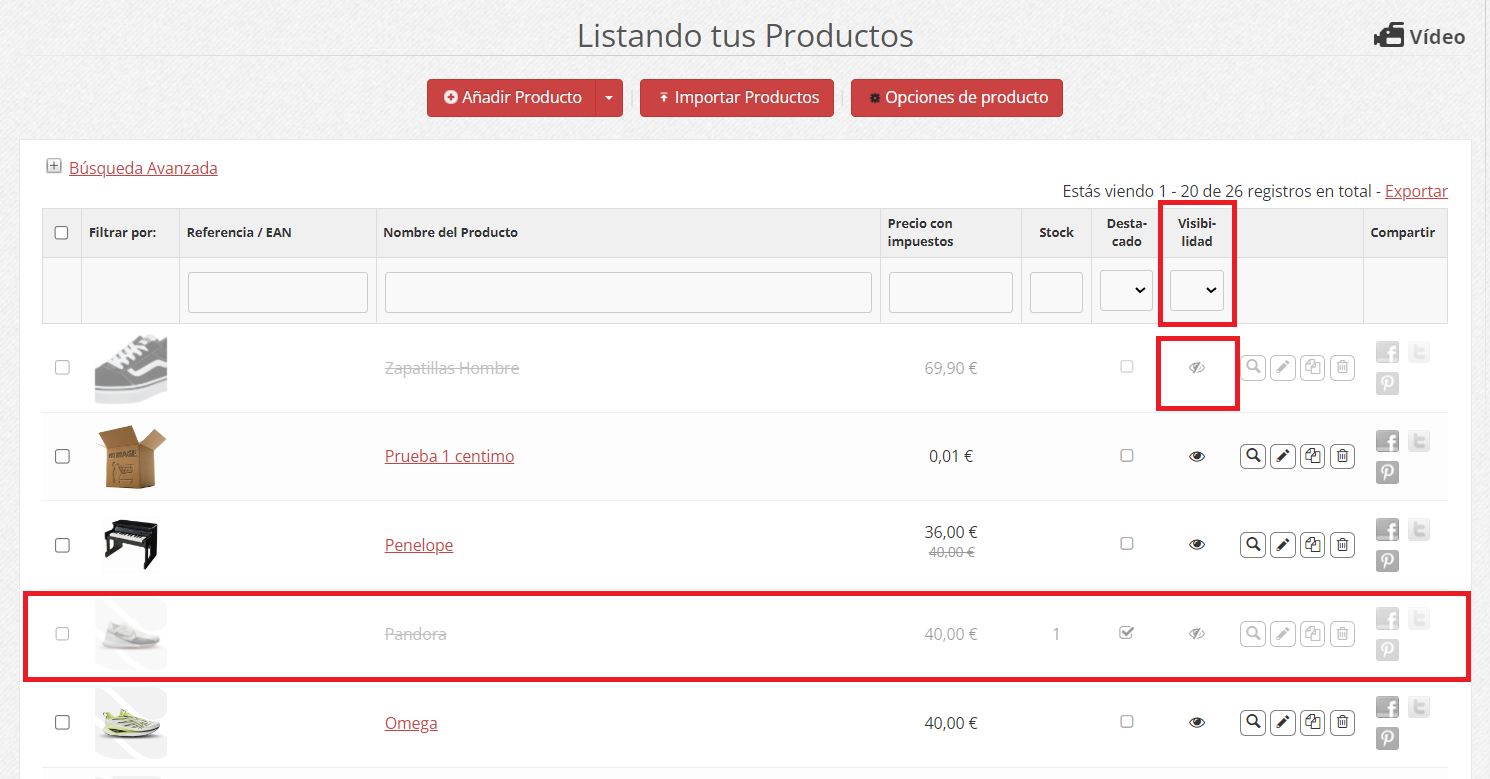This screenshot has width=1490, height=779.
Task: Delete Penelope with the trash icon
Action: pyautogui.click(x=1342, y=544)
